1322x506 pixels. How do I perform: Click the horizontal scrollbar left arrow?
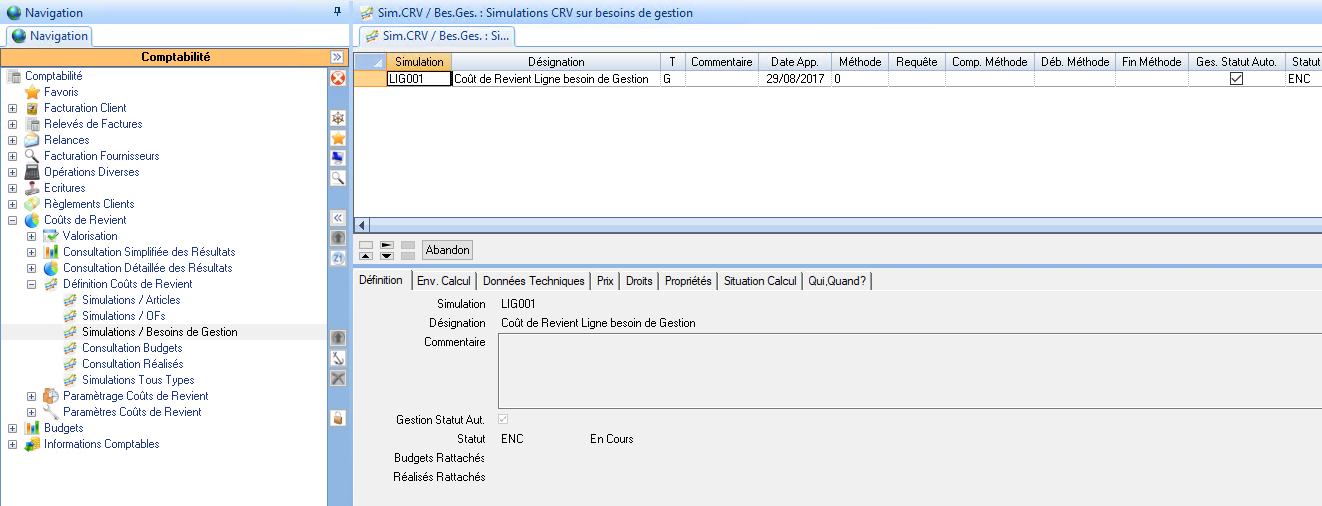coord(362,225)
